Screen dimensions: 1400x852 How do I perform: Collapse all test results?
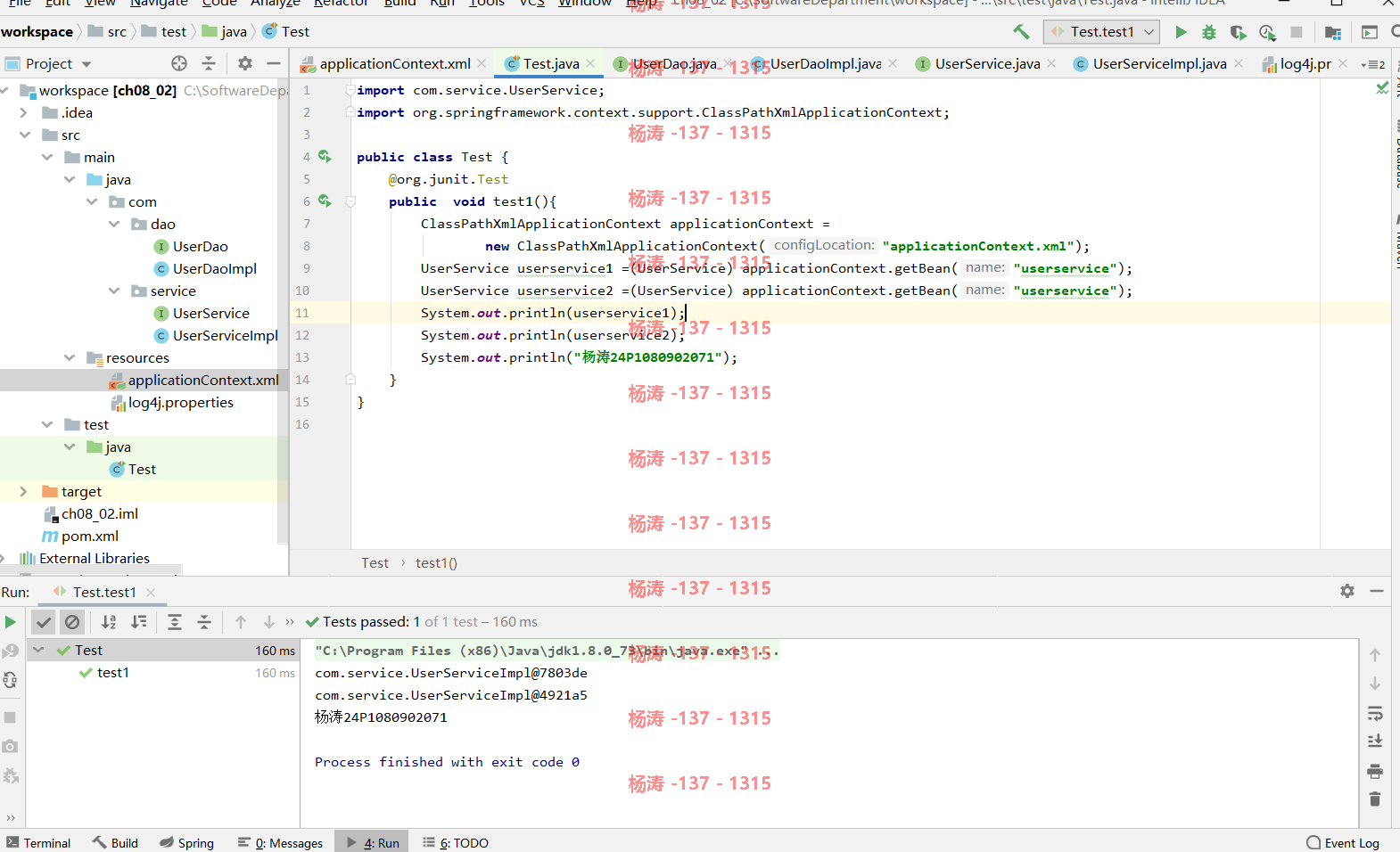pos(204,622)
